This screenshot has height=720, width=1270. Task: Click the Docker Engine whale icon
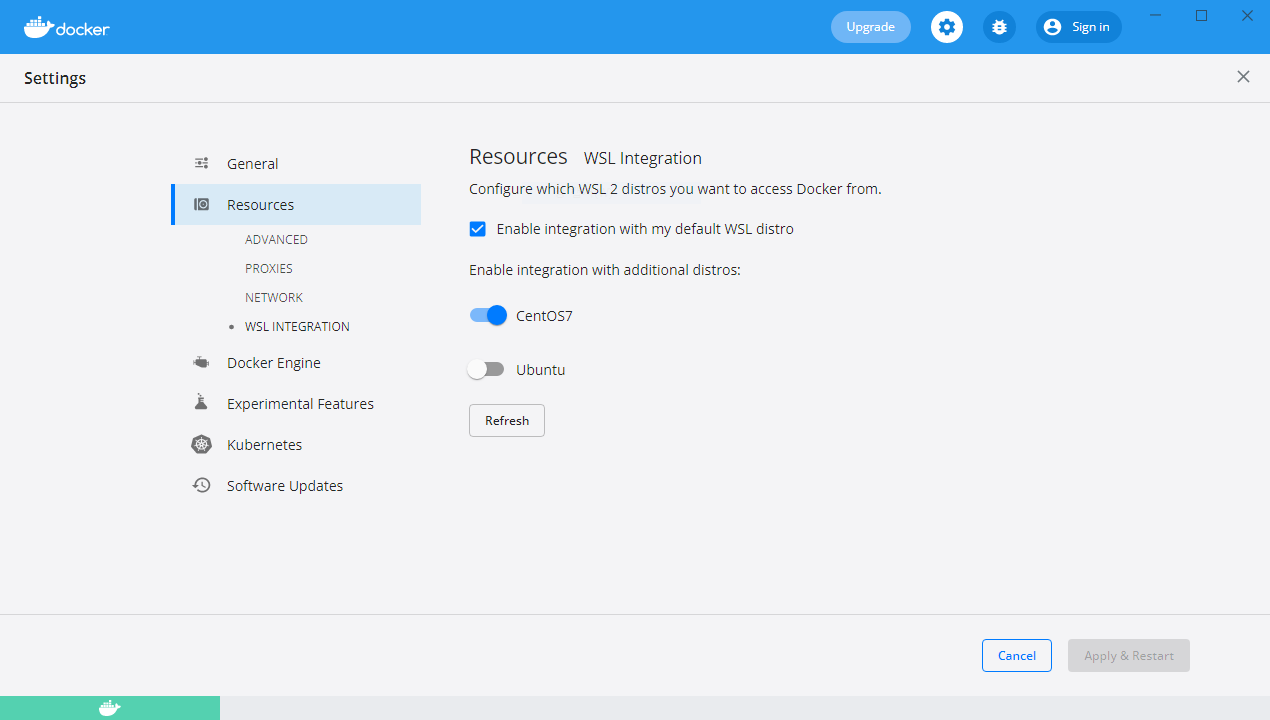coord(202,363)
